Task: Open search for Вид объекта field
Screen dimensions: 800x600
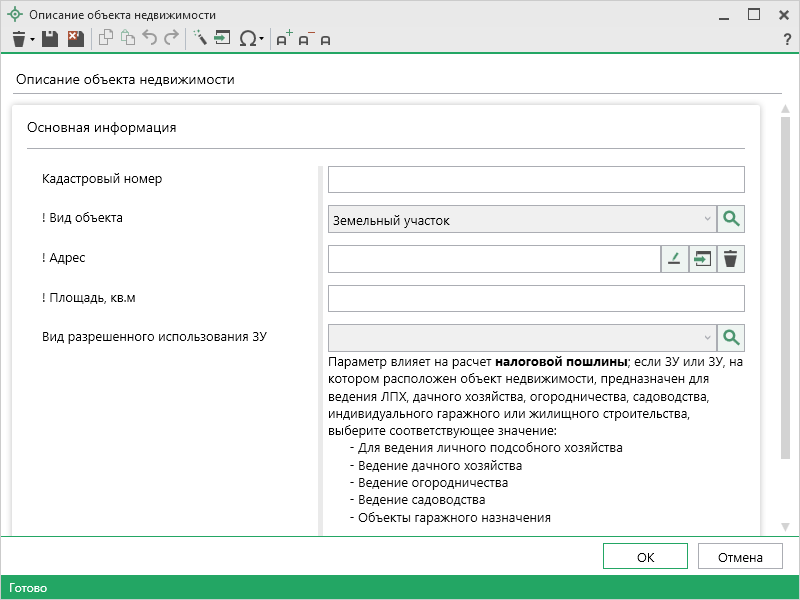Action: (731, 219)
